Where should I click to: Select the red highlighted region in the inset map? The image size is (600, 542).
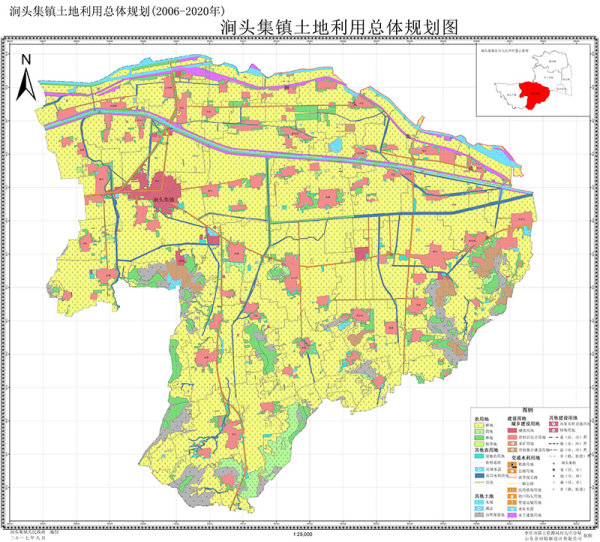(535, 95)
